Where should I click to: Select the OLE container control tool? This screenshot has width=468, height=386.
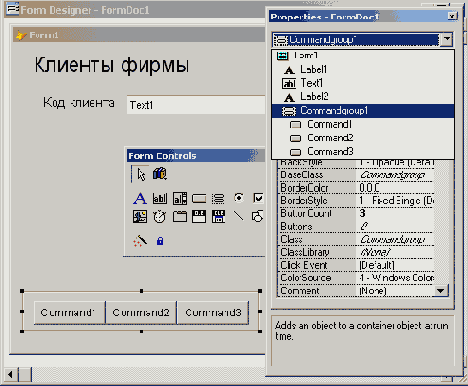pos(199,217)
